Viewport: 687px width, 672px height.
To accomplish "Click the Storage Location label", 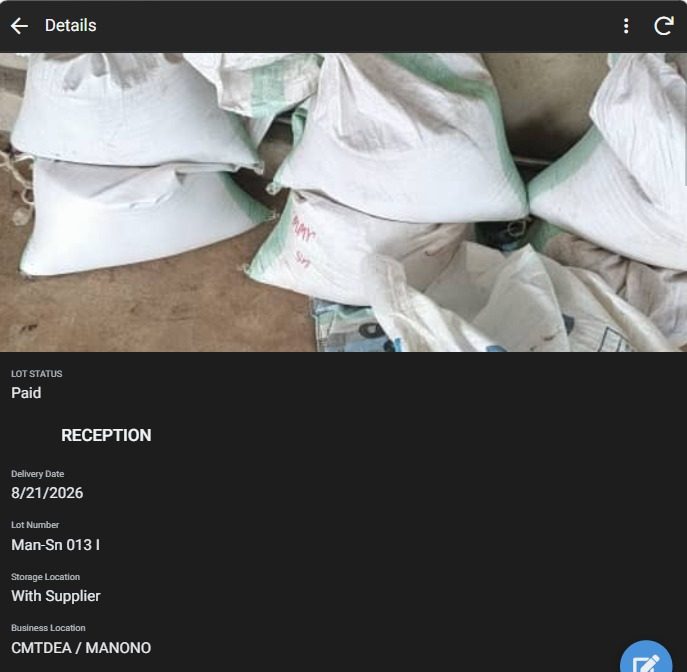I will click(x=46, y=577).
